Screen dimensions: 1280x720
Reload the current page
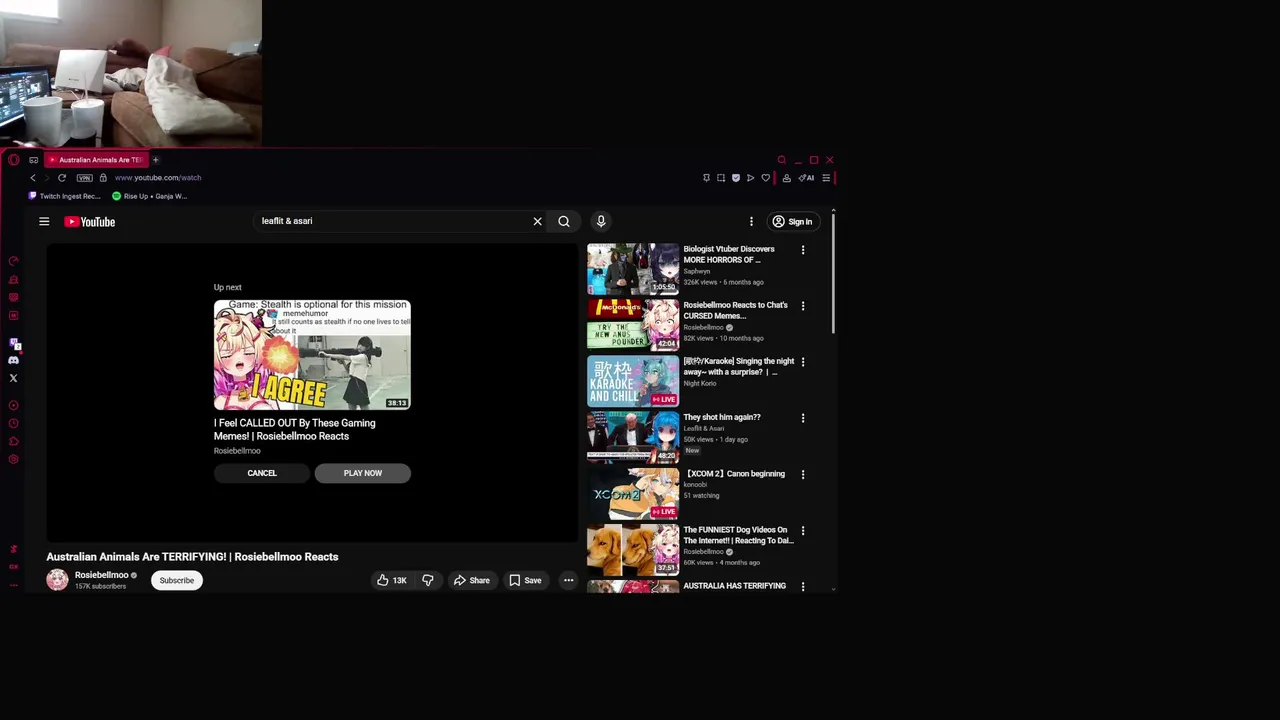(x=62, y=178)
